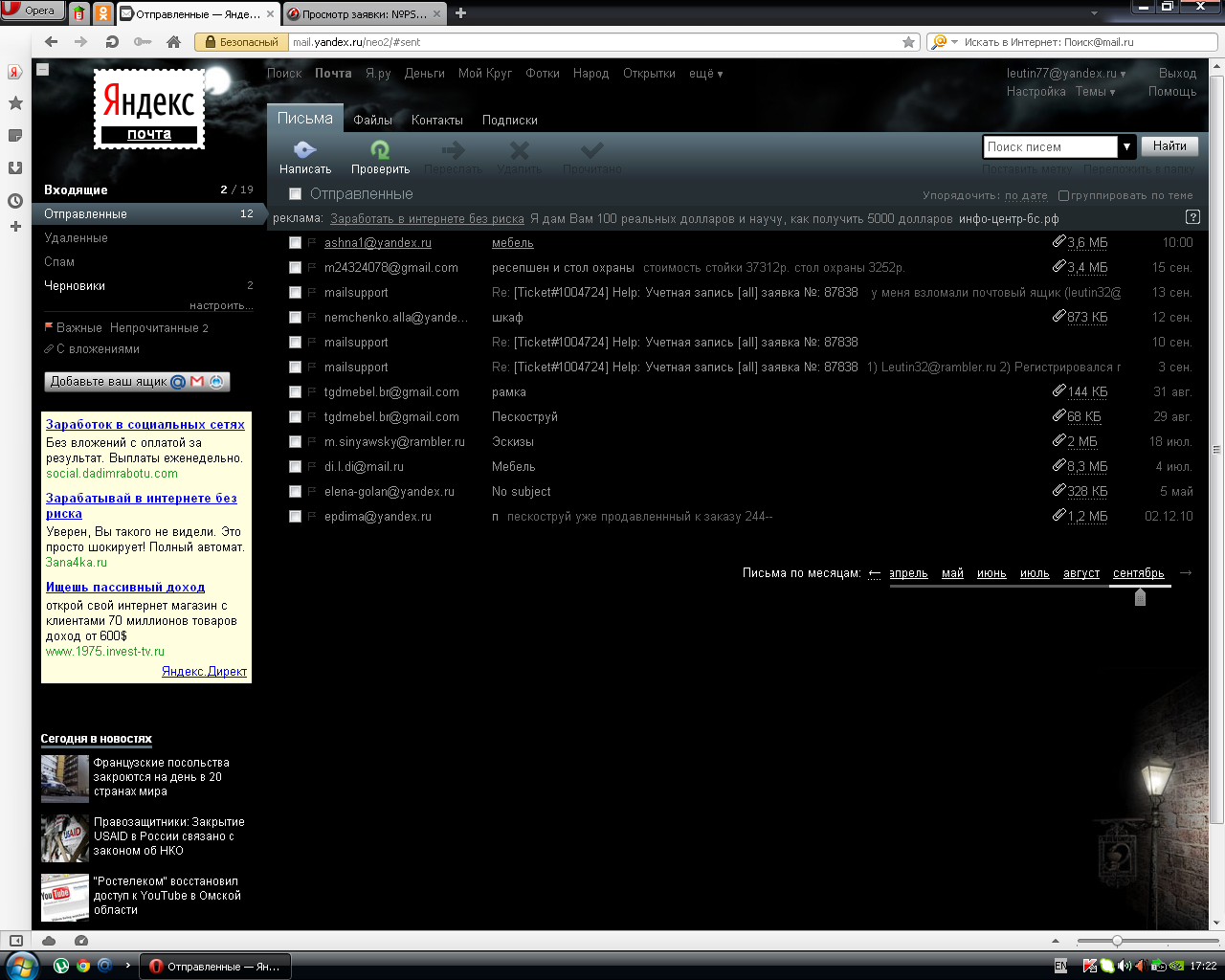Add panel with sidebar plus icon
Image resolution: width=1225 pixels, height=980 pixels.
coord(15,227)
